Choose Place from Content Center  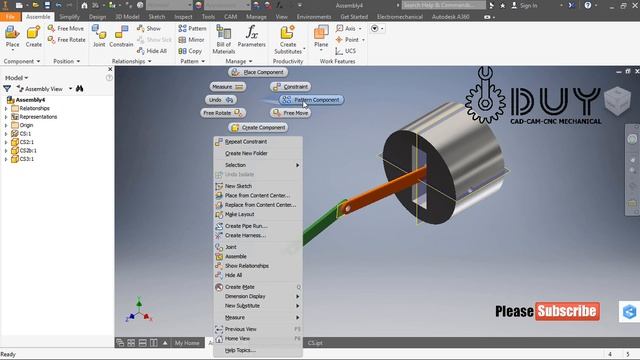pos(258,196)
